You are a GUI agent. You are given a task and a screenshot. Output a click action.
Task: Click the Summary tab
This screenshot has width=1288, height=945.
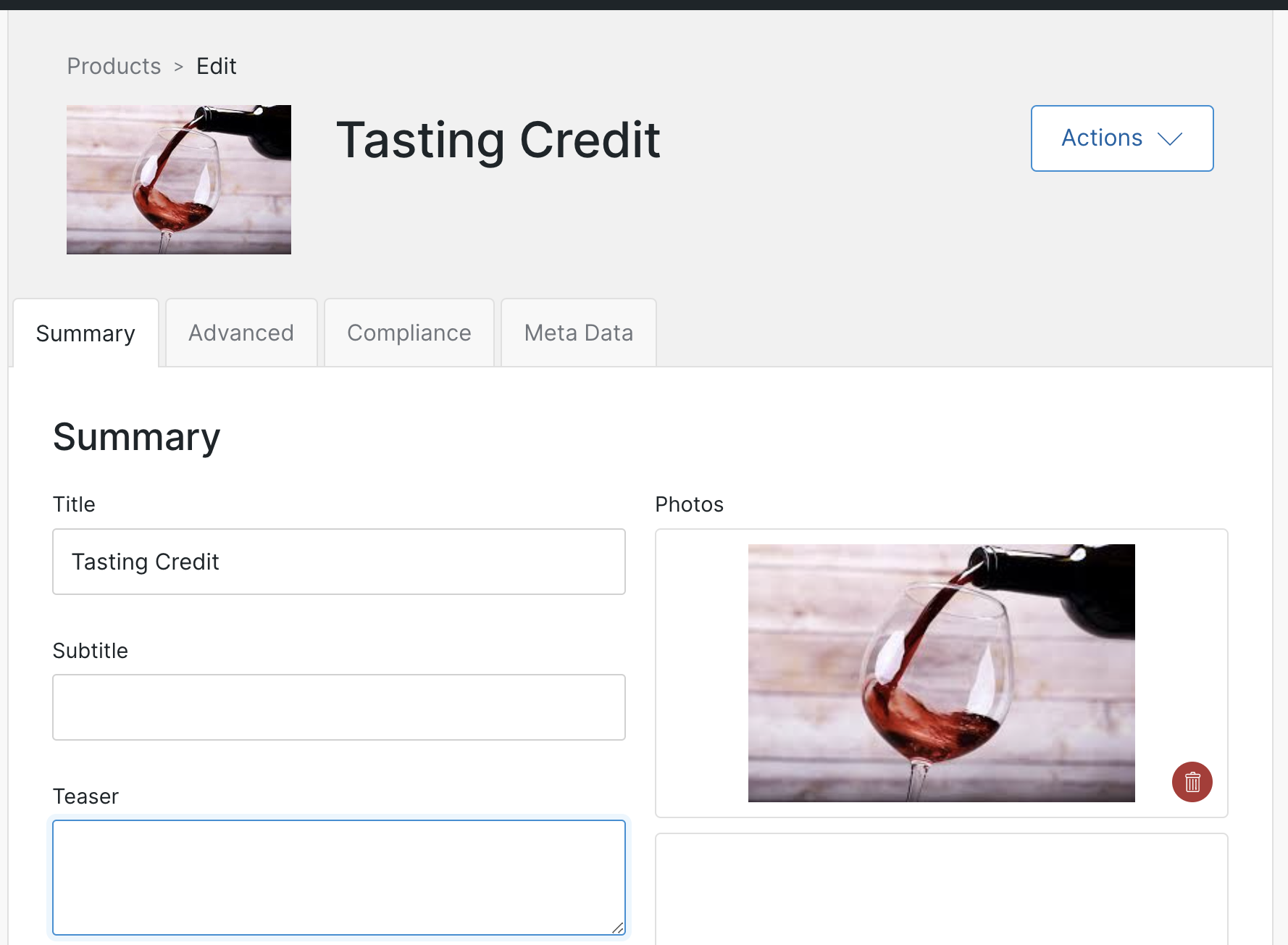pos(85,333)
